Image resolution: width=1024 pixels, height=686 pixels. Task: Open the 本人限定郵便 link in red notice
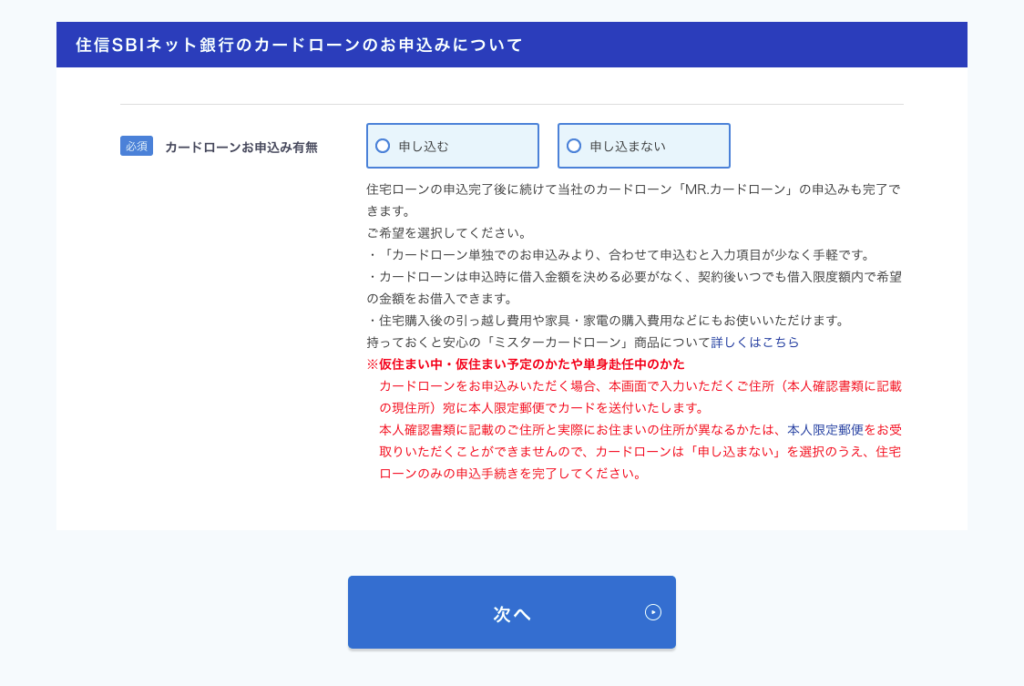(825, 430)
